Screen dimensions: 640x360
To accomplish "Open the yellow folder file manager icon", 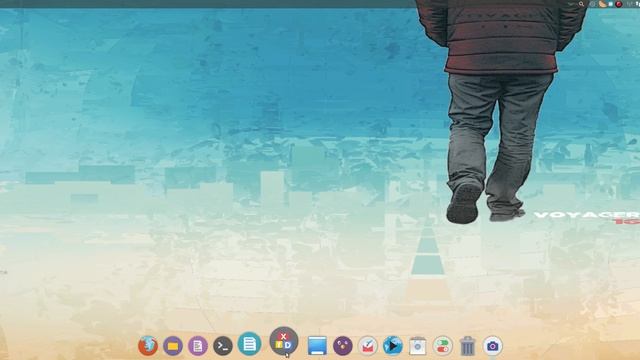I will [173, 346].
